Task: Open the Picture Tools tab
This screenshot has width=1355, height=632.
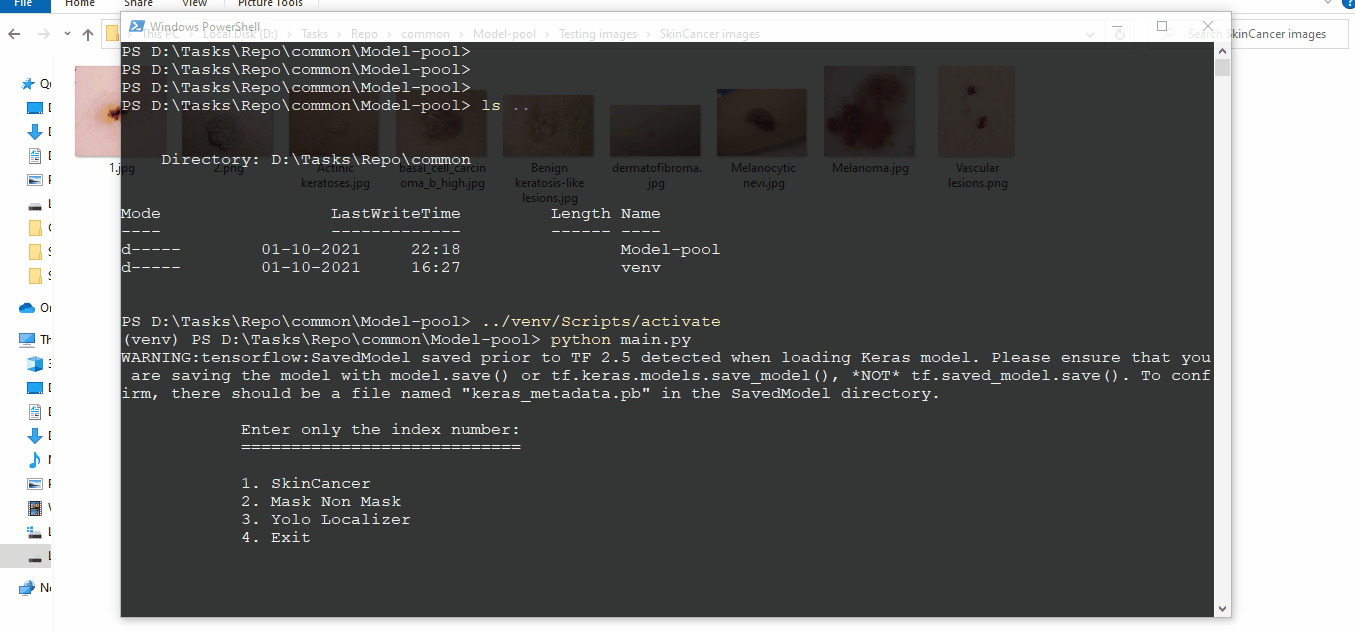Action: point(270,5)
